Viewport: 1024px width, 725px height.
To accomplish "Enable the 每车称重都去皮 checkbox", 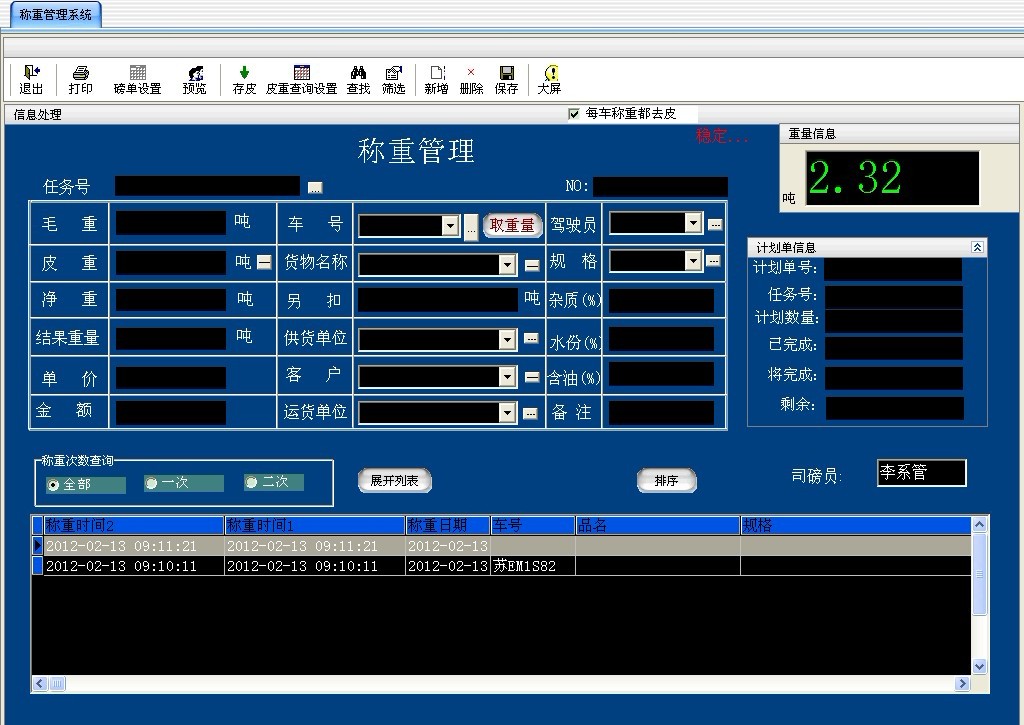I will [575, 113].
